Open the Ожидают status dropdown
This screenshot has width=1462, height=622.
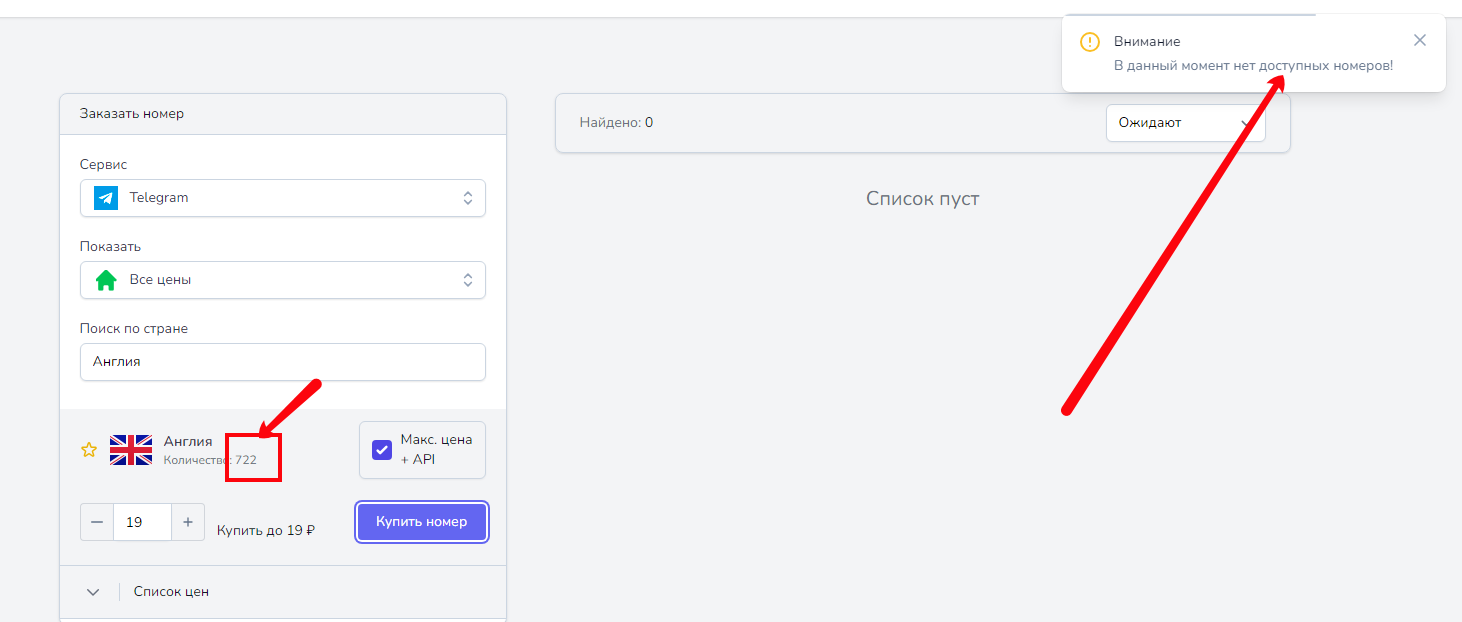(1184, 123)
